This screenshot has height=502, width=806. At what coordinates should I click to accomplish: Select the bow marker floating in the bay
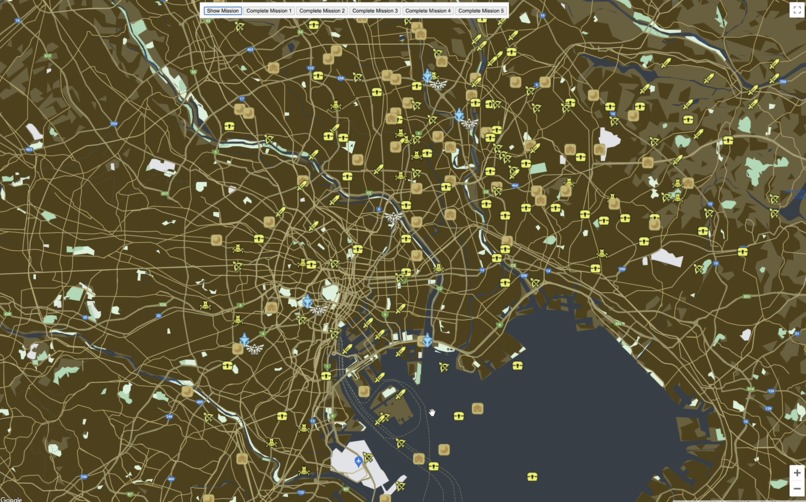pos(443,366)
